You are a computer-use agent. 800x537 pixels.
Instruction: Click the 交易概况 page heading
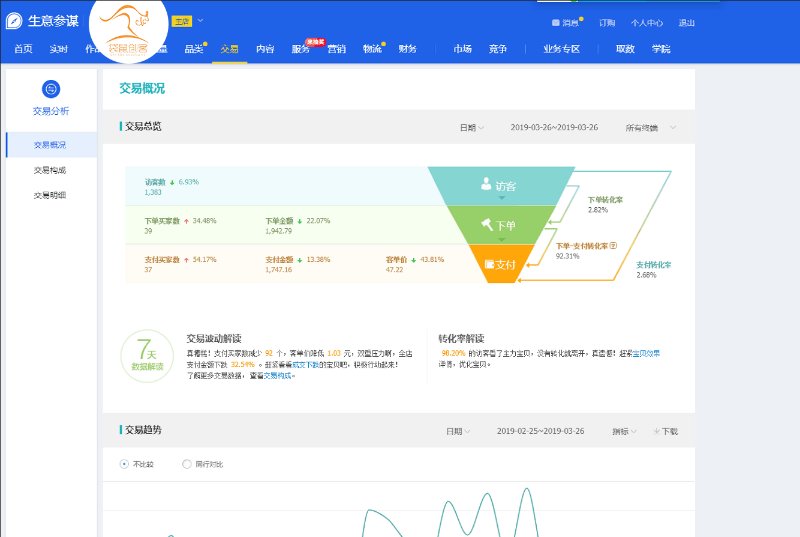(142, 89)
